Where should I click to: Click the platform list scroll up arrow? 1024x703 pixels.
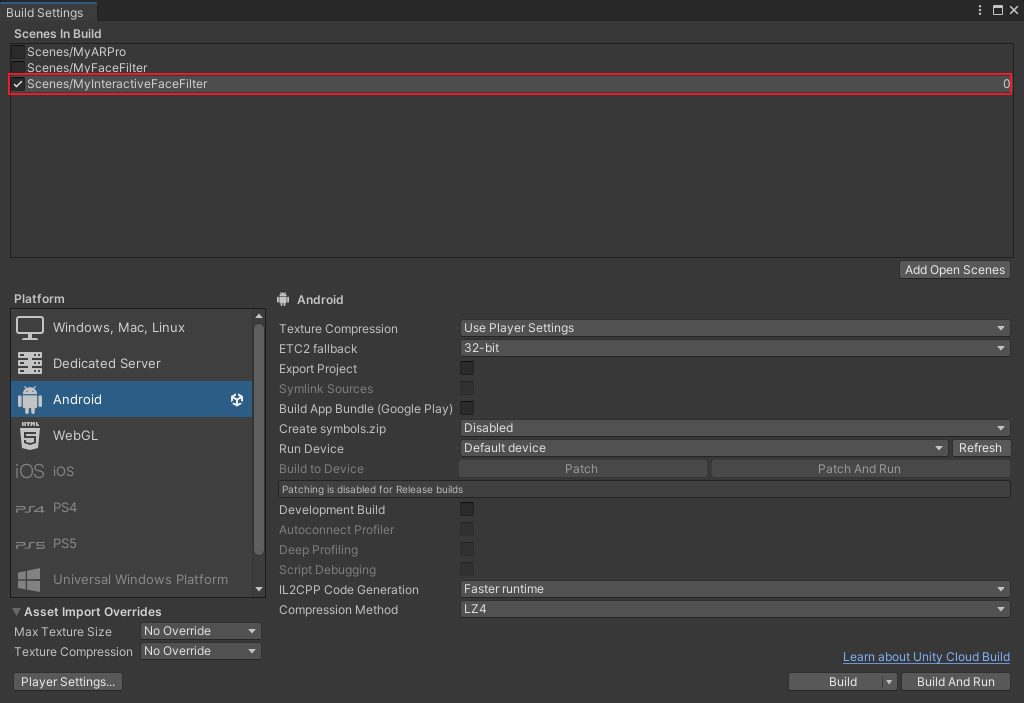(x=259, y=316)
